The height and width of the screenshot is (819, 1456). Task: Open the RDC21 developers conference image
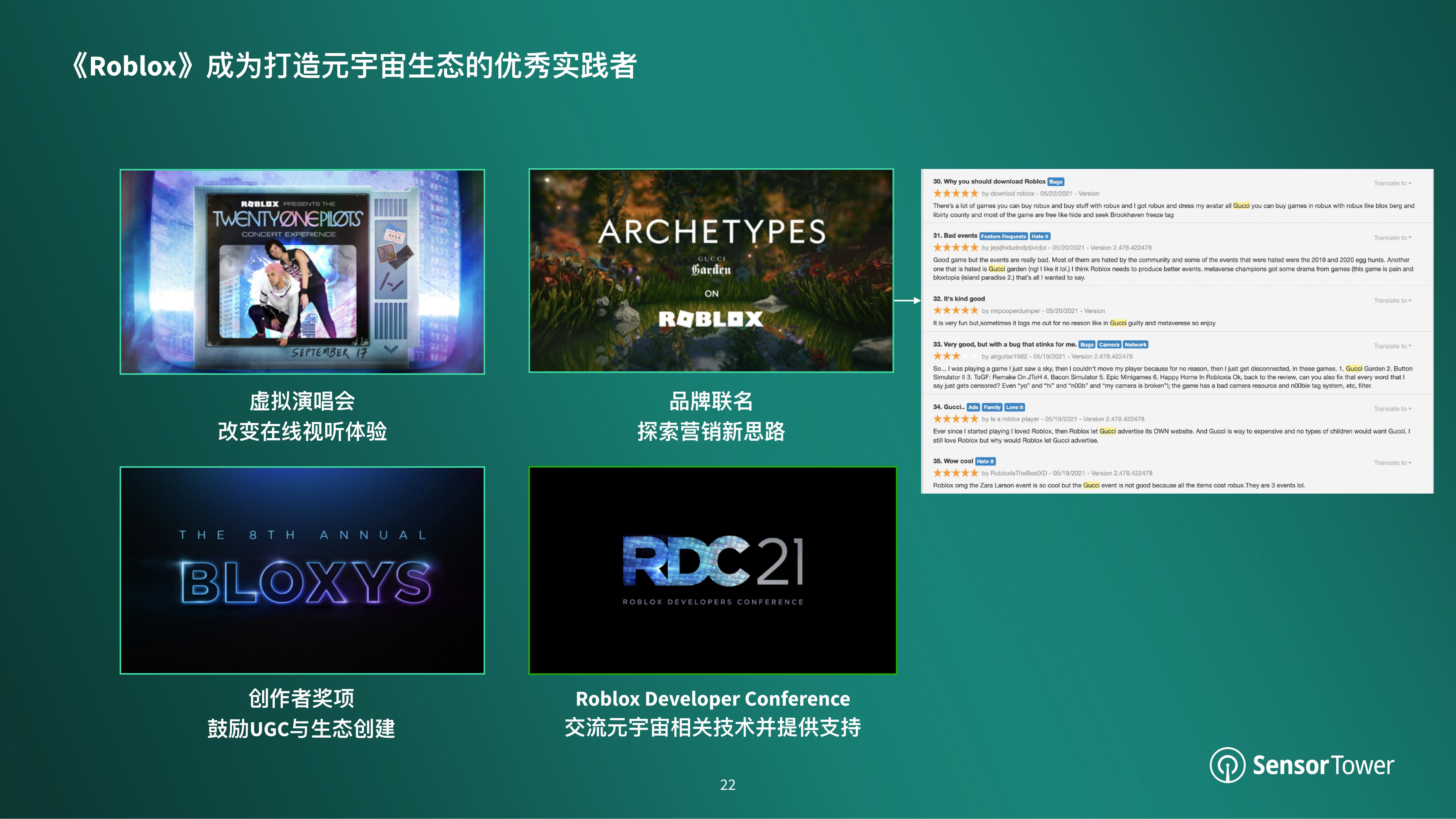712,570
